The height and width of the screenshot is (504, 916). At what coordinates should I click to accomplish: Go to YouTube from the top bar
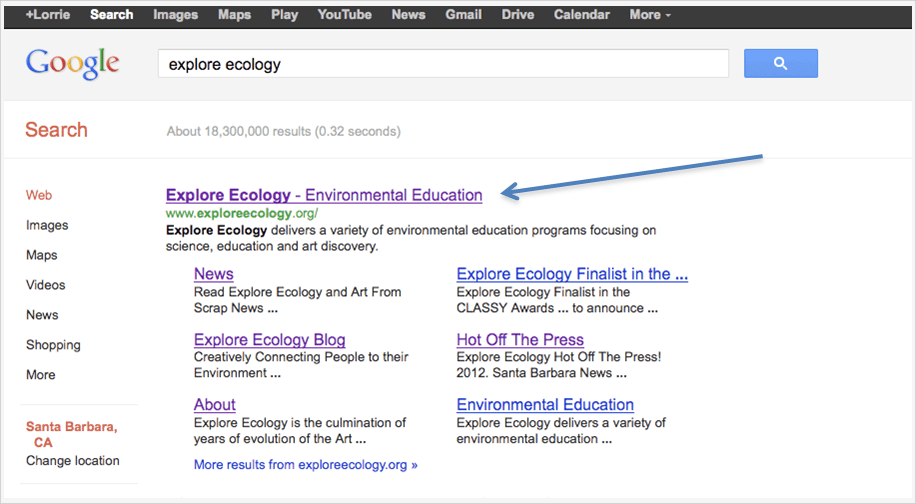click(344, 15)
